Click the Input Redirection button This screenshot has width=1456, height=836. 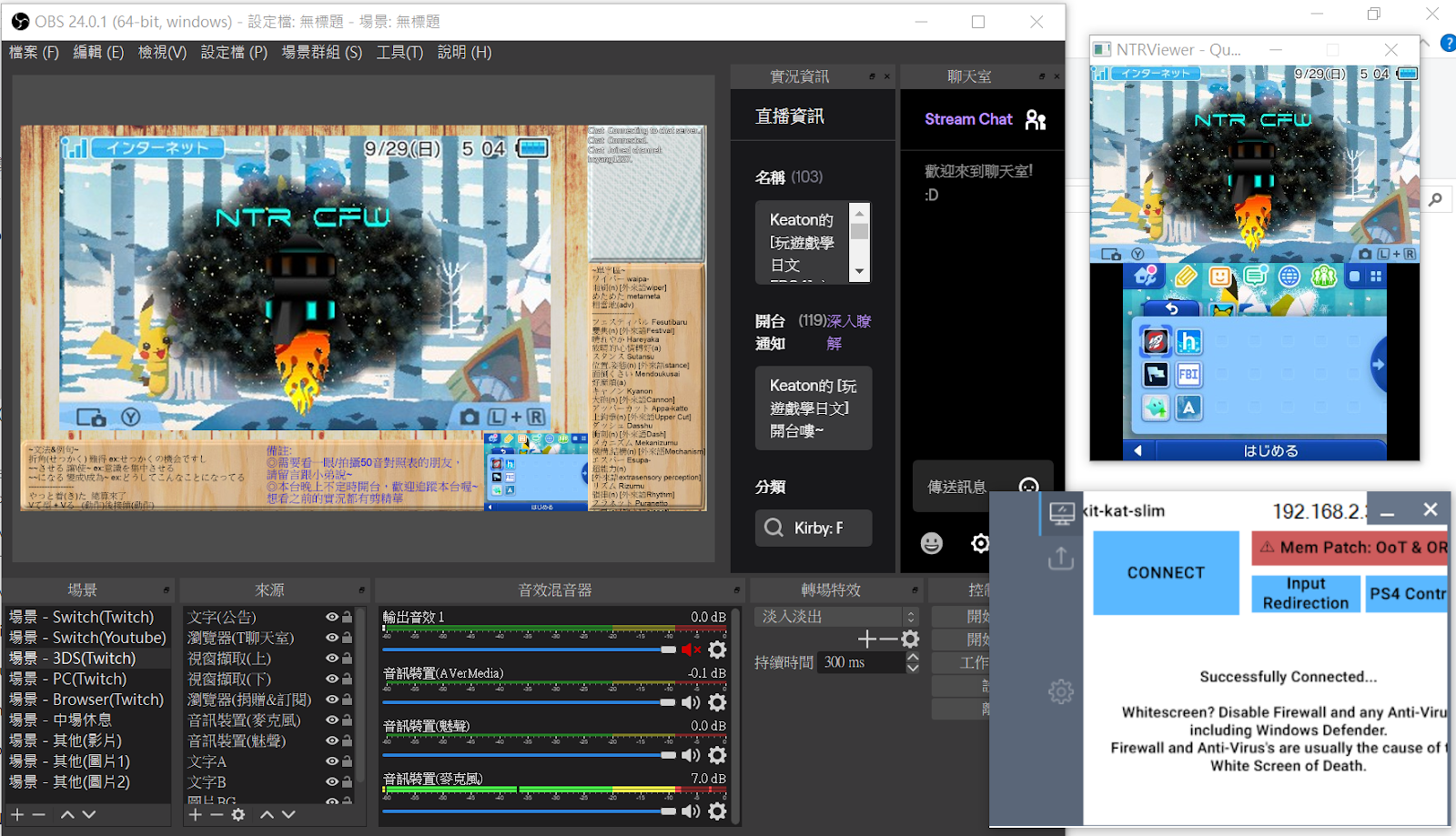click(1306, 594)
